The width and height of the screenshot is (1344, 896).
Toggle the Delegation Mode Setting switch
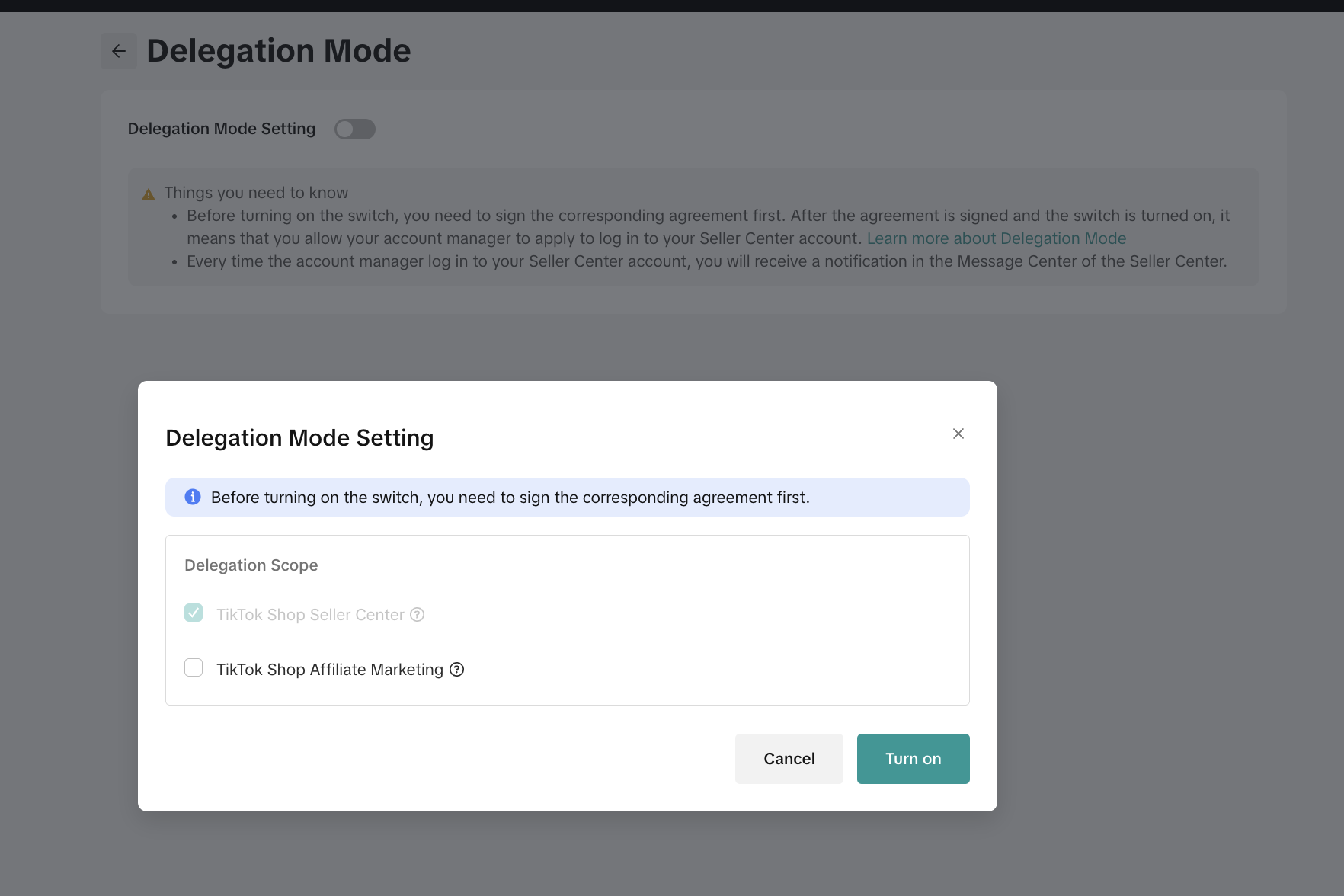(355, 130)
